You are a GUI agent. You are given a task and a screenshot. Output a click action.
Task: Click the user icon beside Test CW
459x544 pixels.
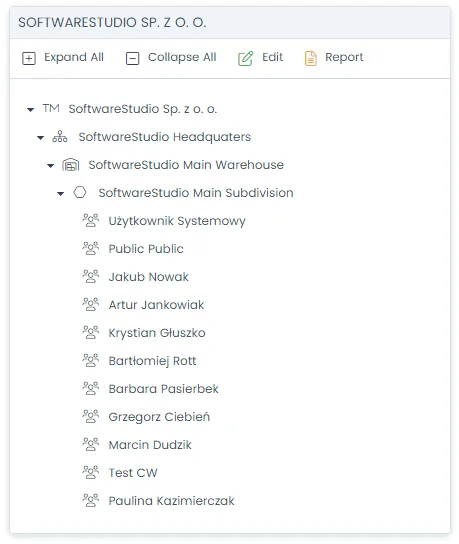tap(91, 473)
